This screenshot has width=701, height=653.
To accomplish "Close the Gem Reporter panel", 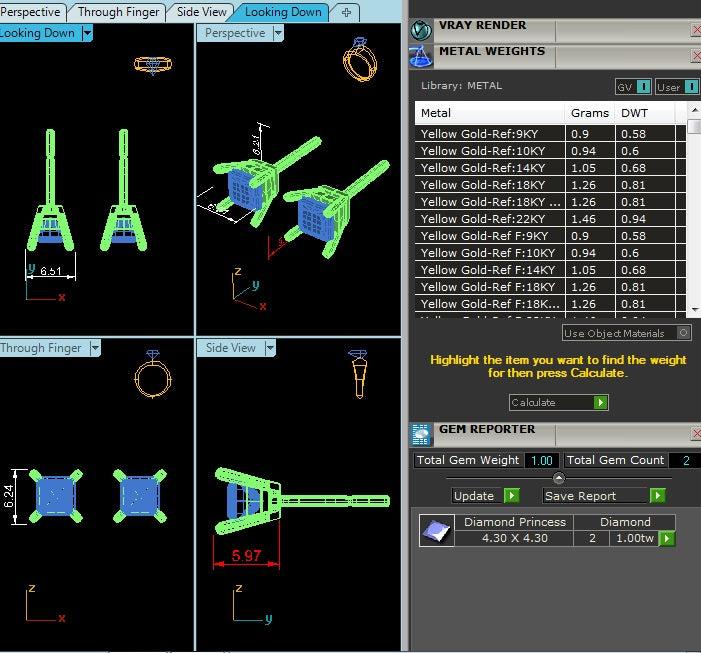I will [x=696, y=434].
